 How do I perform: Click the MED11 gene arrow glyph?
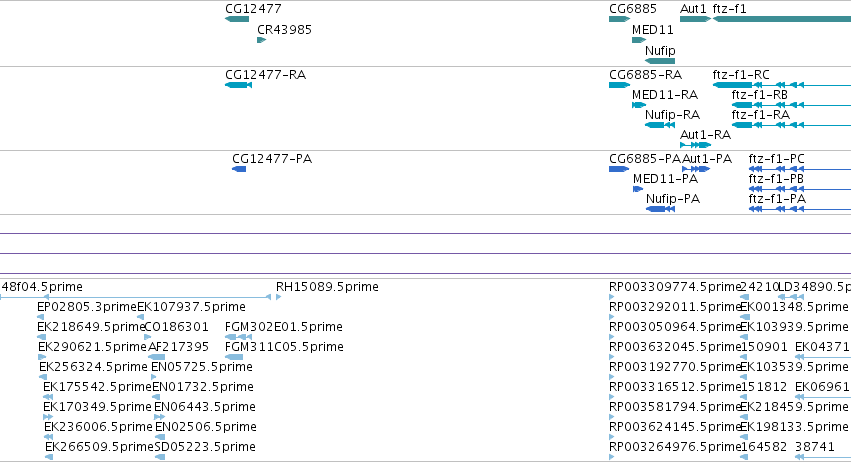(639, 40)
